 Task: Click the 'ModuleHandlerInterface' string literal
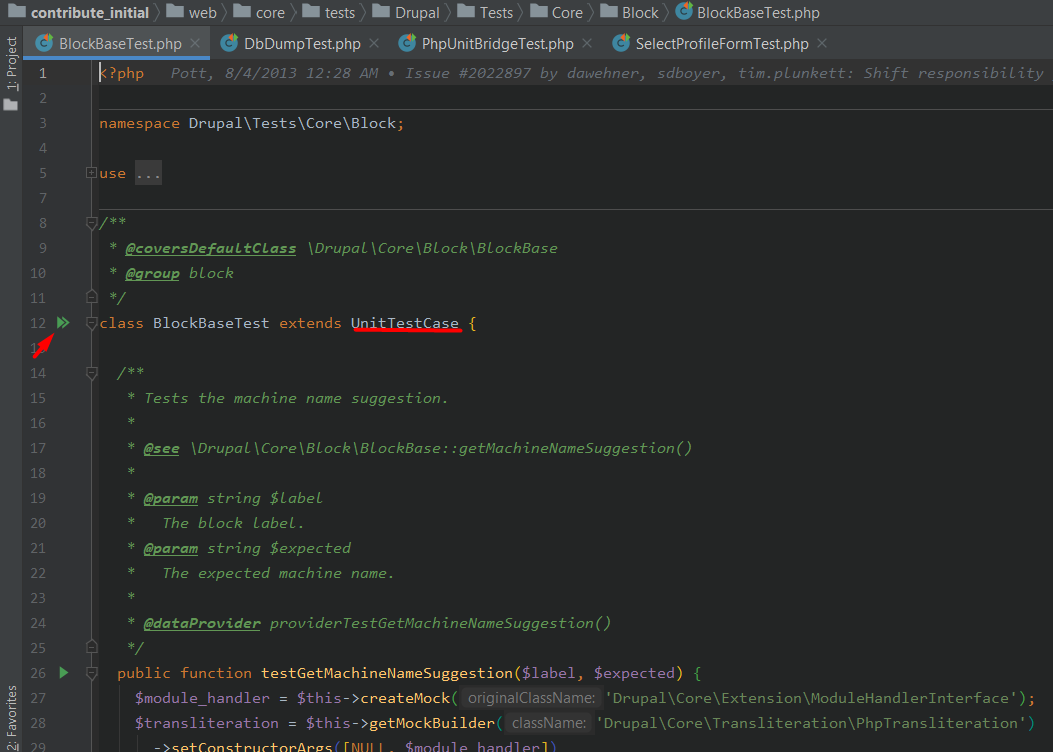[x=811, y=698]
